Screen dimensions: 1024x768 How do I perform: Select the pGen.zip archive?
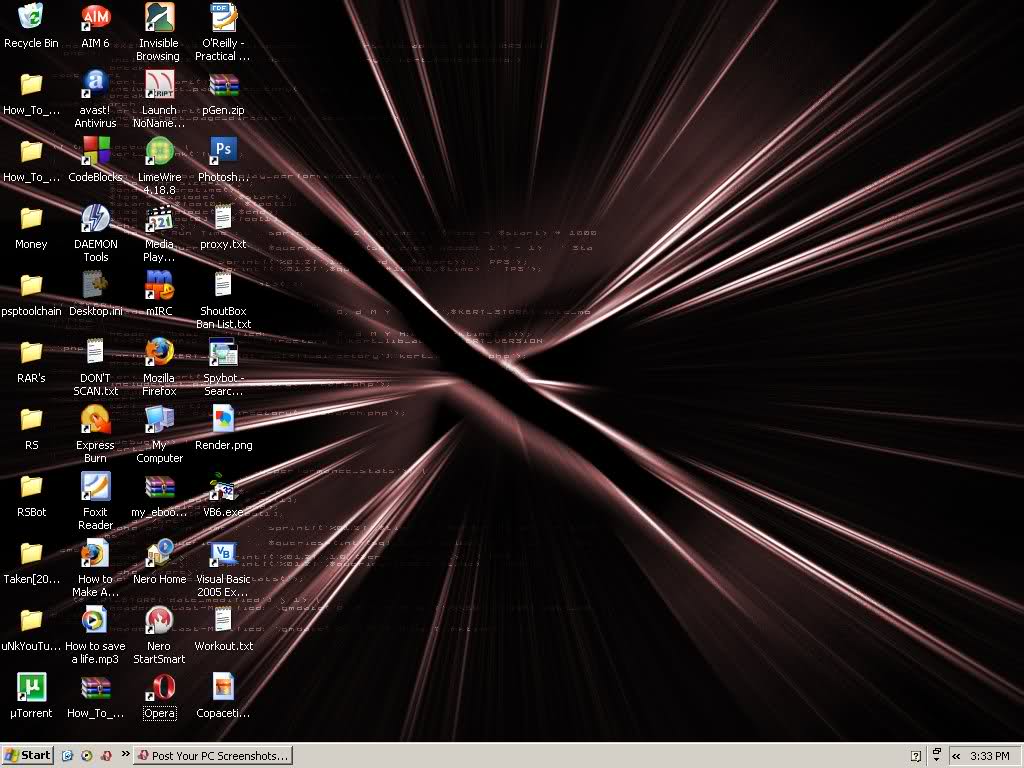223,84
